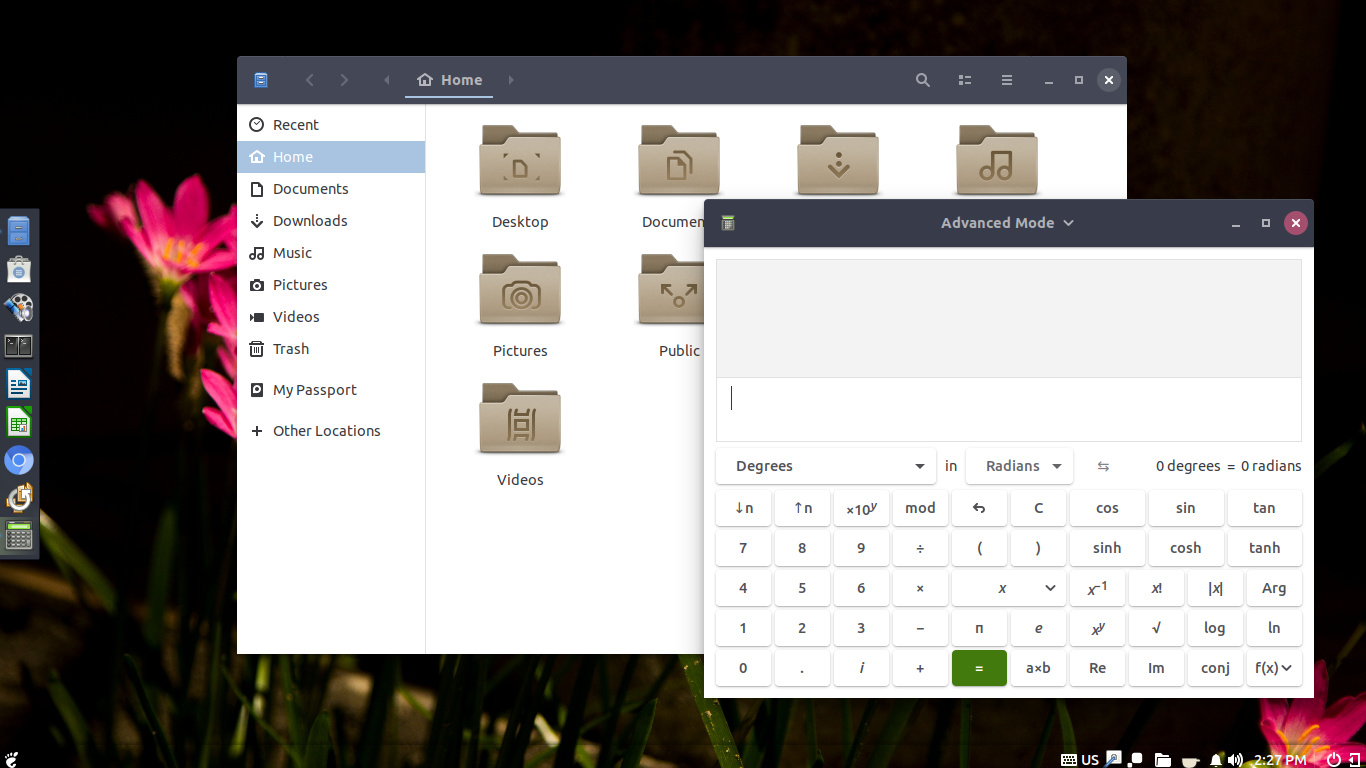The width and height of the screenshot is (1366, 768).
Task: Toggle superscript number mode ↑n
Action: tap(802, 507)
